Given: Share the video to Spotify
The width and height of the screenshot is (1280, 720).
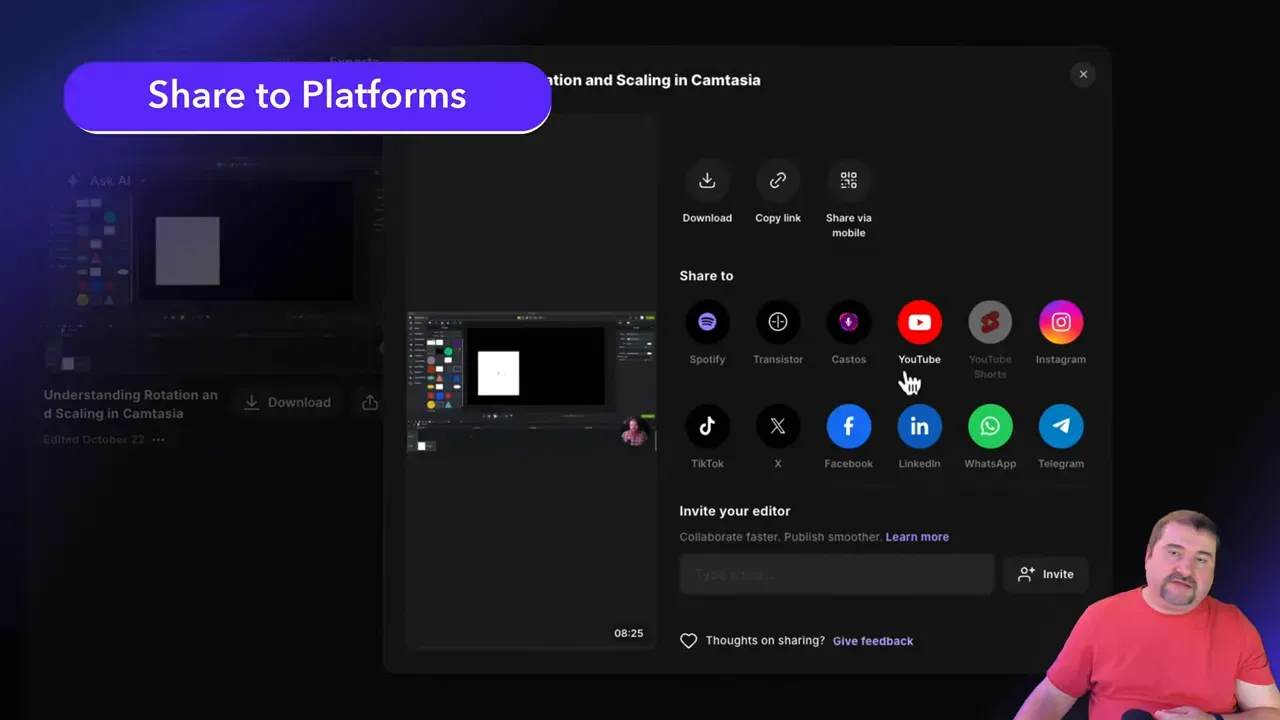Looking at the screenshot, I should tap(707, 321).
